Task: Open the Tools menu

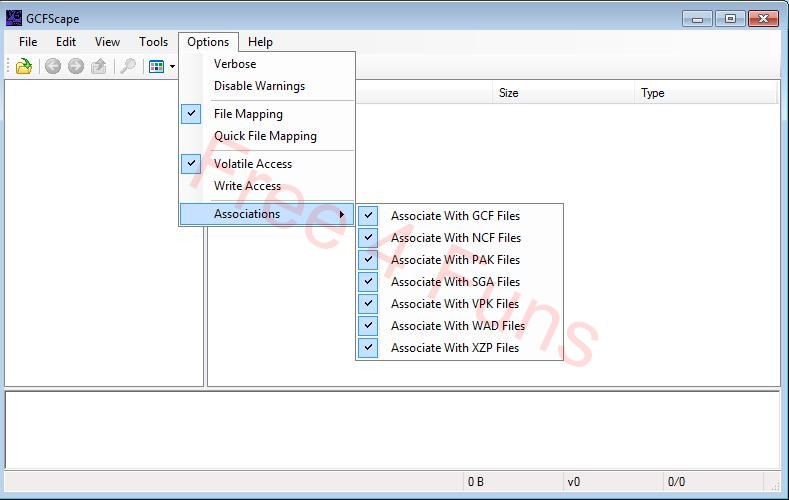Action: [x=153, y=42]
